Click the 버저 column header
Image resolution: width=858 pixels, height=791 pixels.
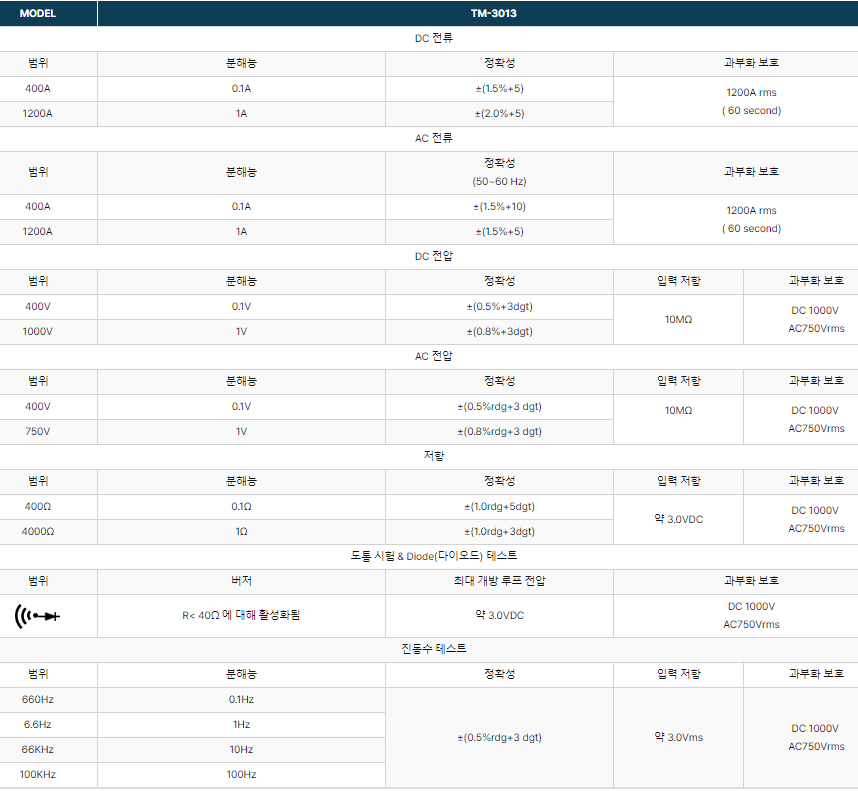click(241, 581)
